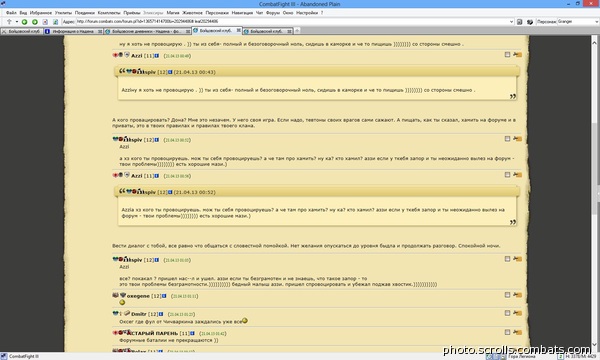Click the stop page toolbar icon

pyautogui.click(x=45, y=22)
